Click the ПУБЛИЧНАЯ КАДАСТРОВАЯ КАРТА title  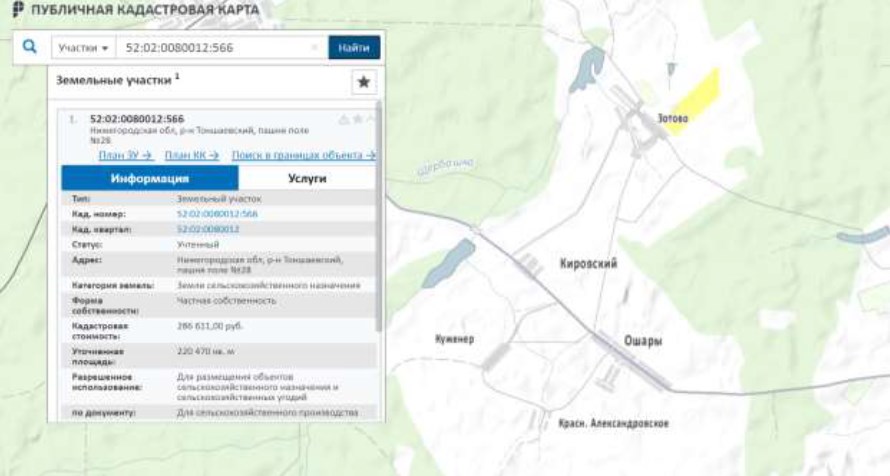pyautogui.click(x=145, y=10)
